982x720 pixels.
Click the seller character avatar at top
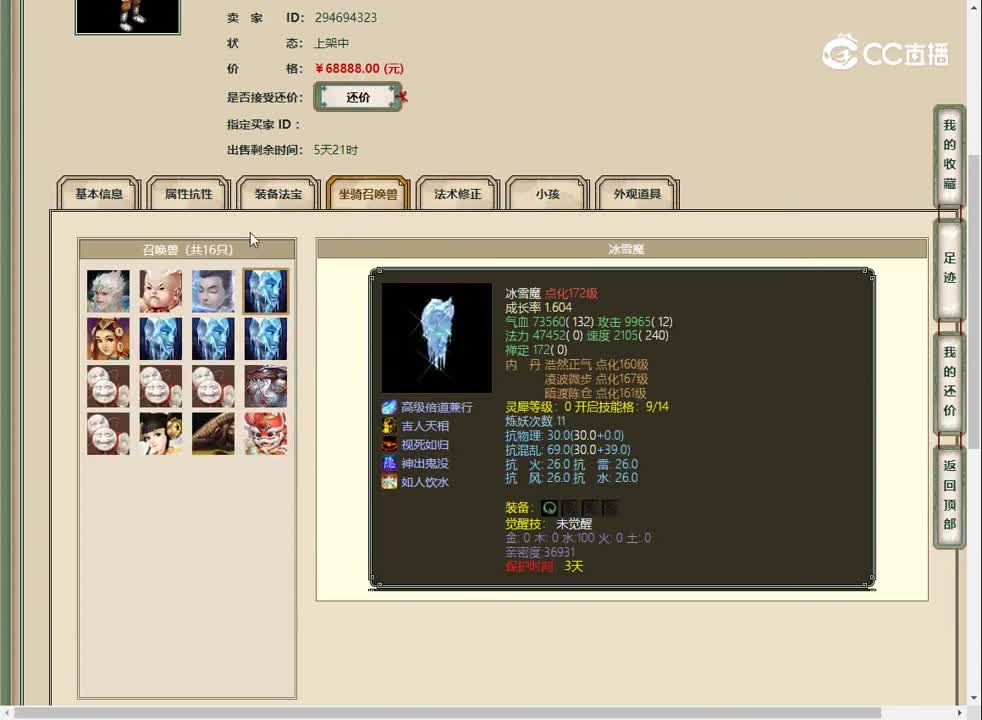128,16
